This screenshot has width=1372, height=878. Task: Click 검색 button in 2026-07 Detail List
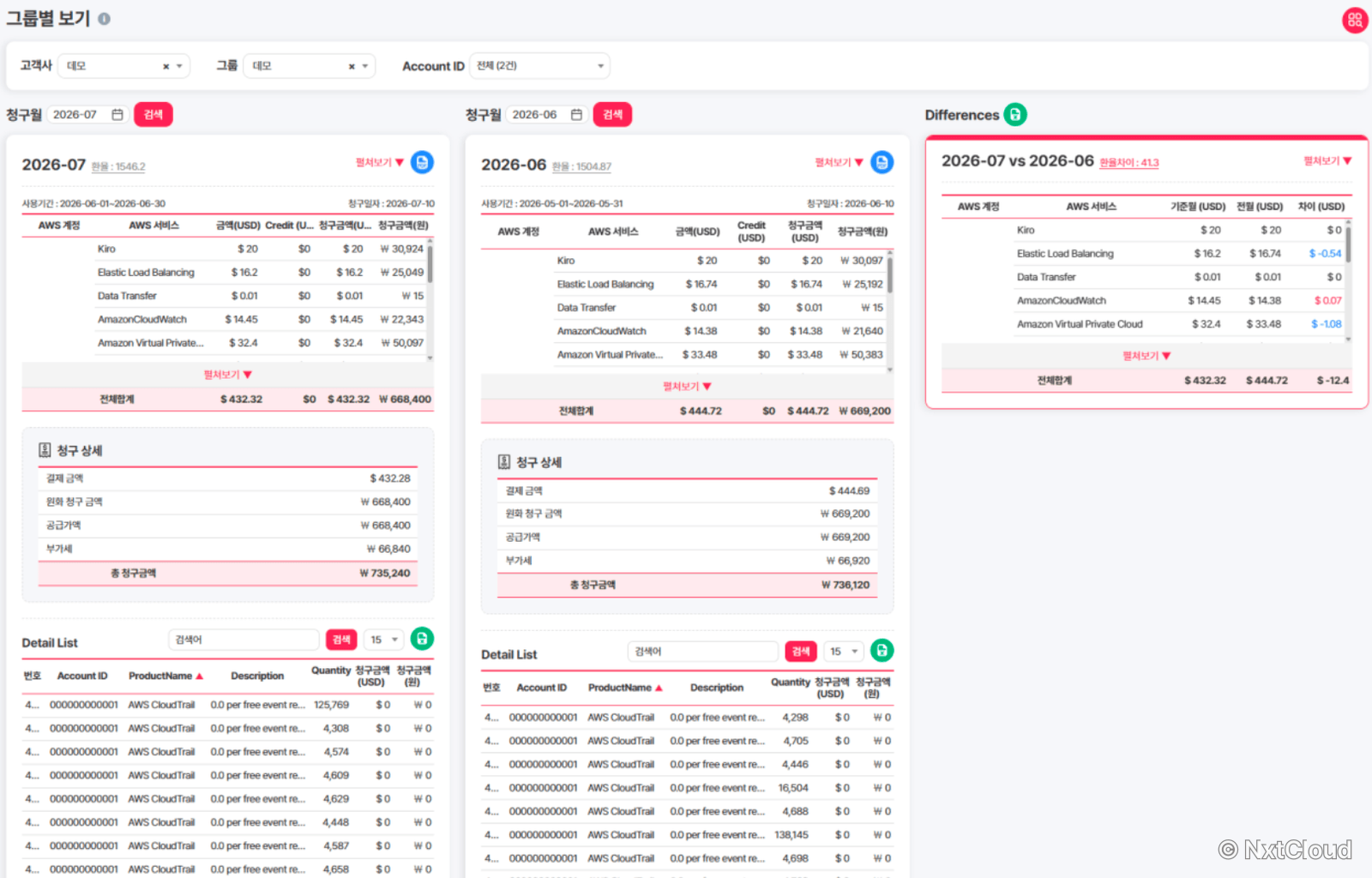point(341,640)
